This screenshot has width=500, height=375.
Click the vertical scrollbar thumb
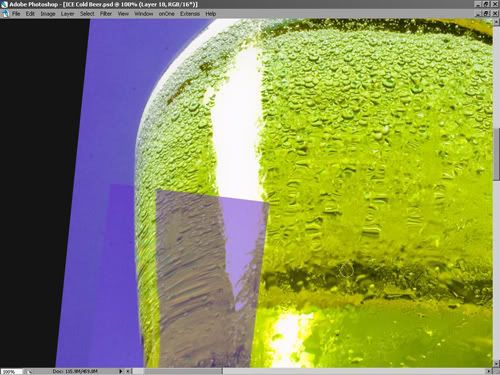point(496,154)
